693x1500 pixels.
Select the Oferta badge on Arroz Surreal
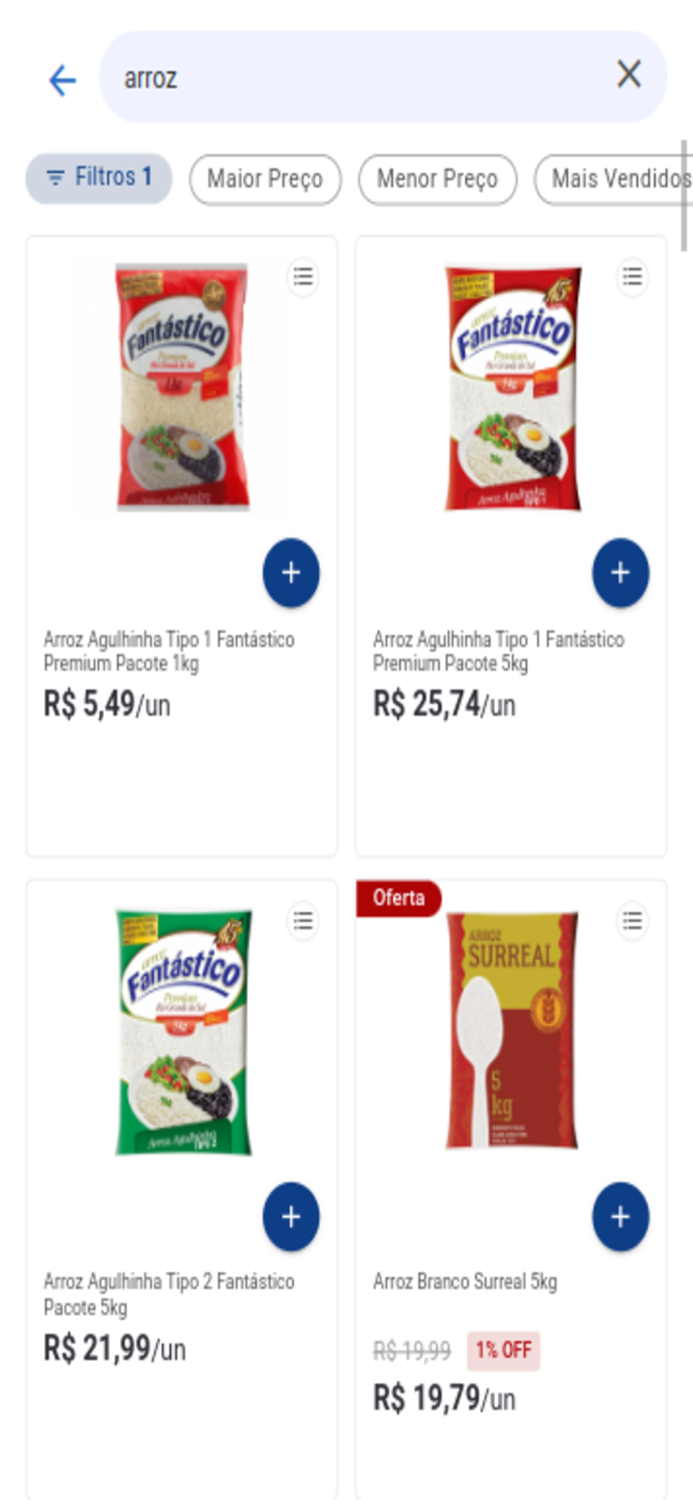click(x=398, y=897)
